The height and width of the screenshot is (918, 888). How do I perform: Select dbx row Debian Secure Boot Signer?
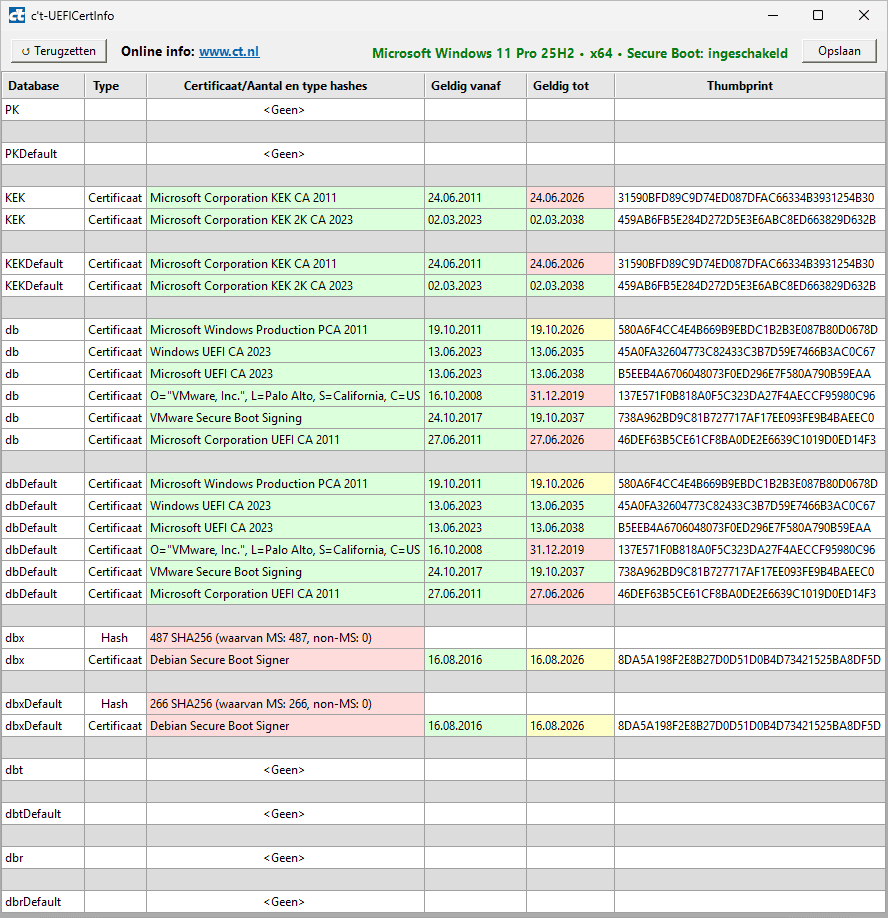[x=443, y=660]
